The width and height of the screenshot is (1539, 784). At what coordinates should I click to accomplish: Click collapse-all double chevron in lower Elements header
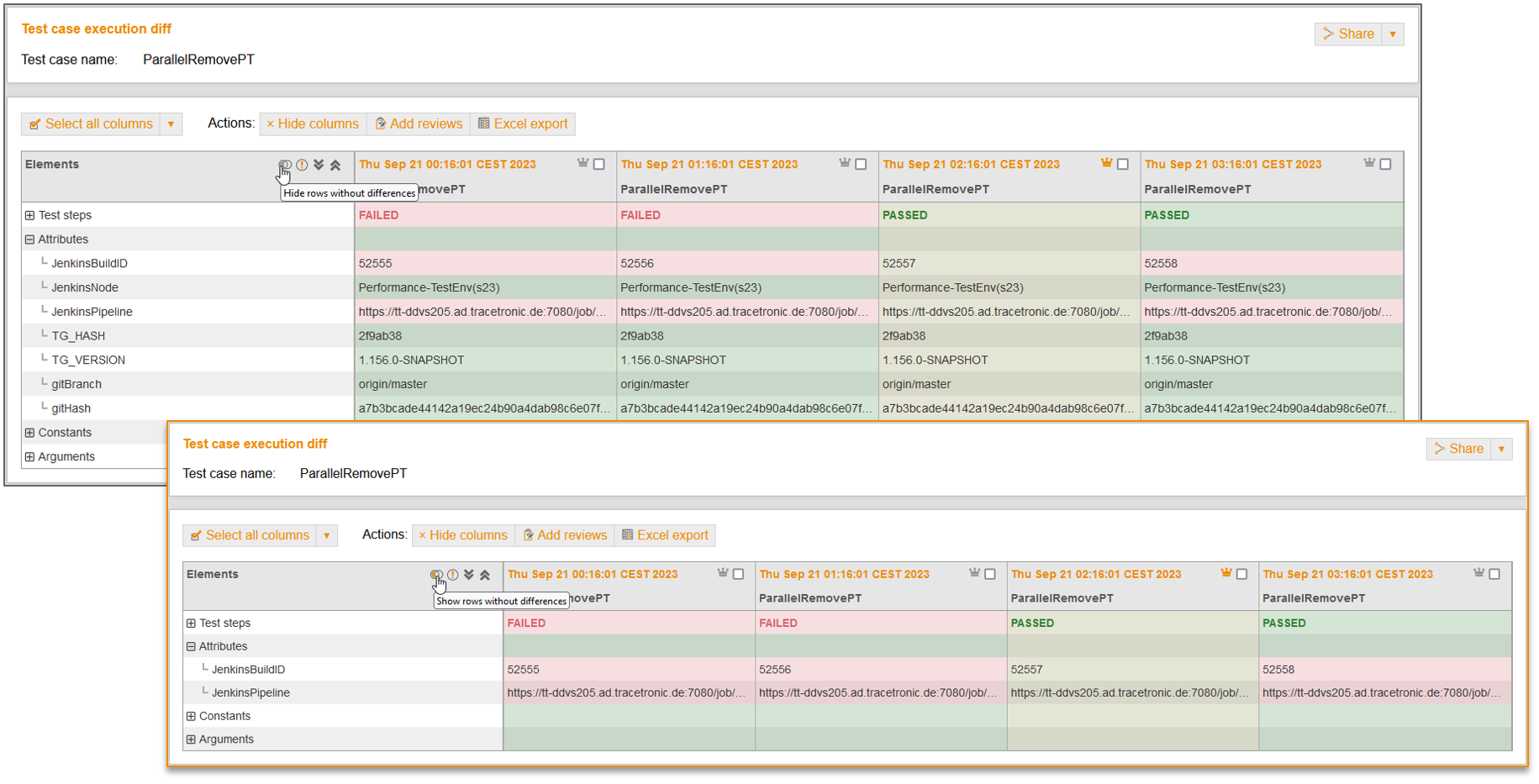pyautogui.click(x=485, y=575)
